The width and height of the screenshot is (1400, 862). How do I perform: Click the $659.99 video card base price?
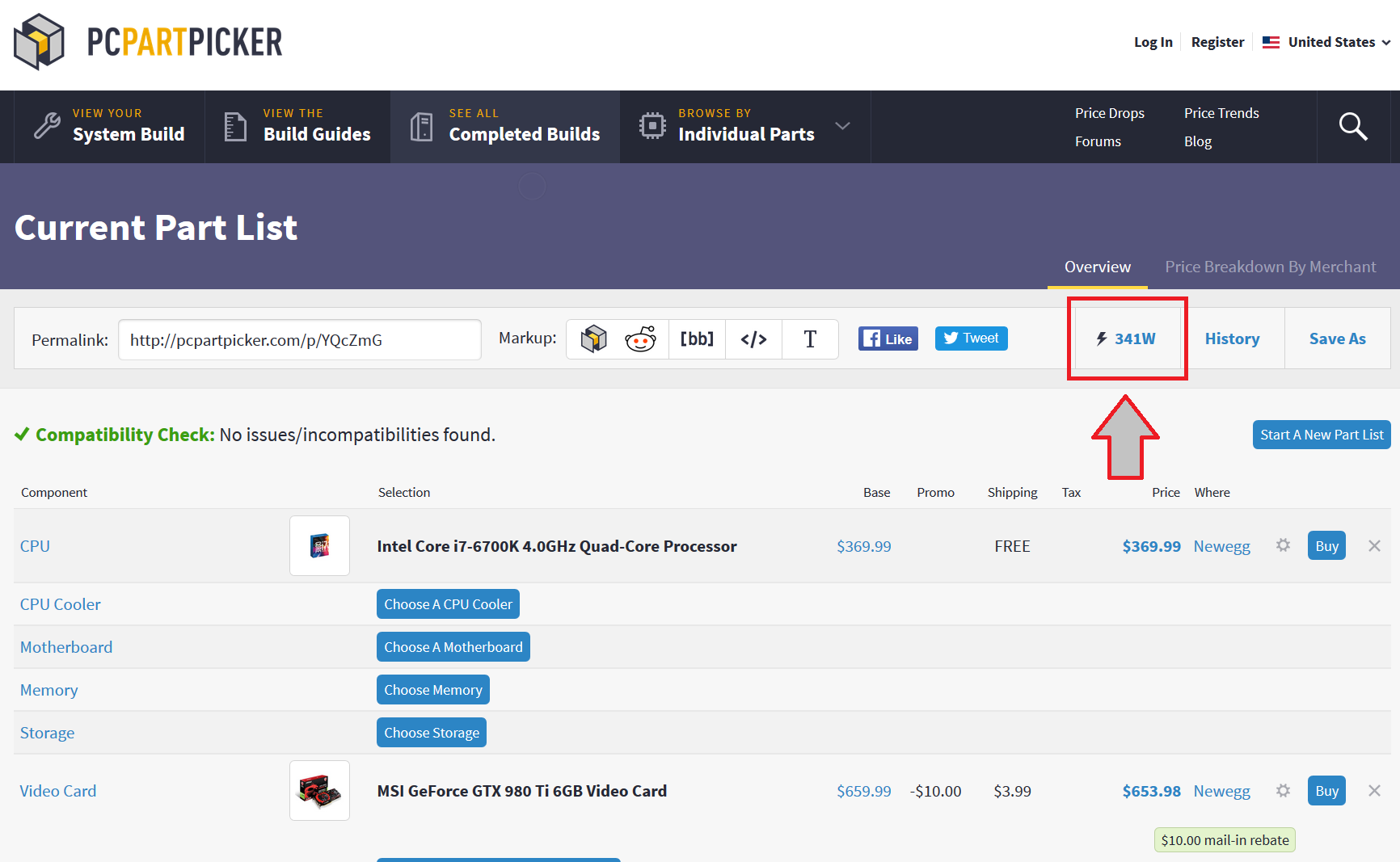tap(864, 791)
